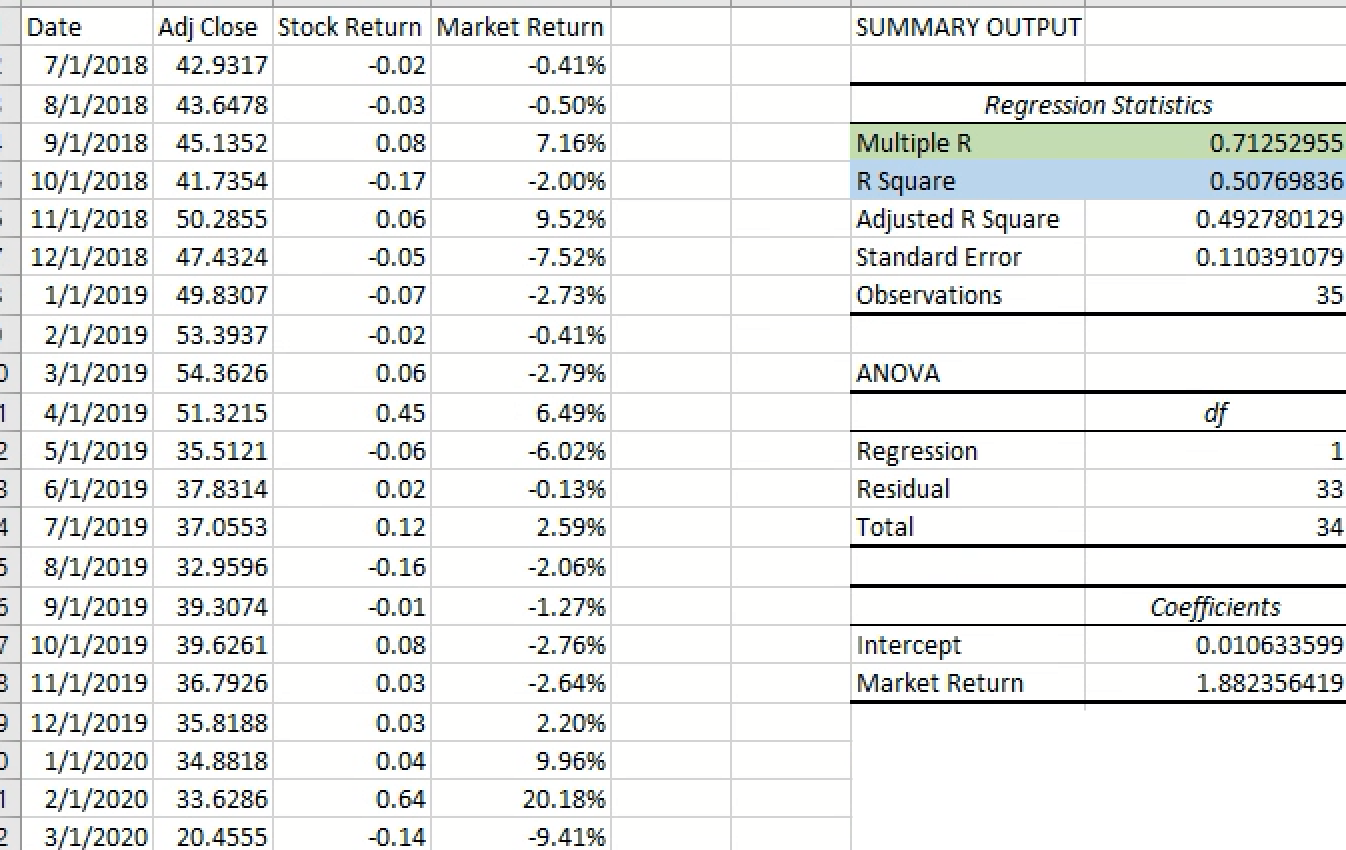Click the Adj Close value 34.8818
The width and height of the screenshot is (1346, 850).
tap(212, 761)
